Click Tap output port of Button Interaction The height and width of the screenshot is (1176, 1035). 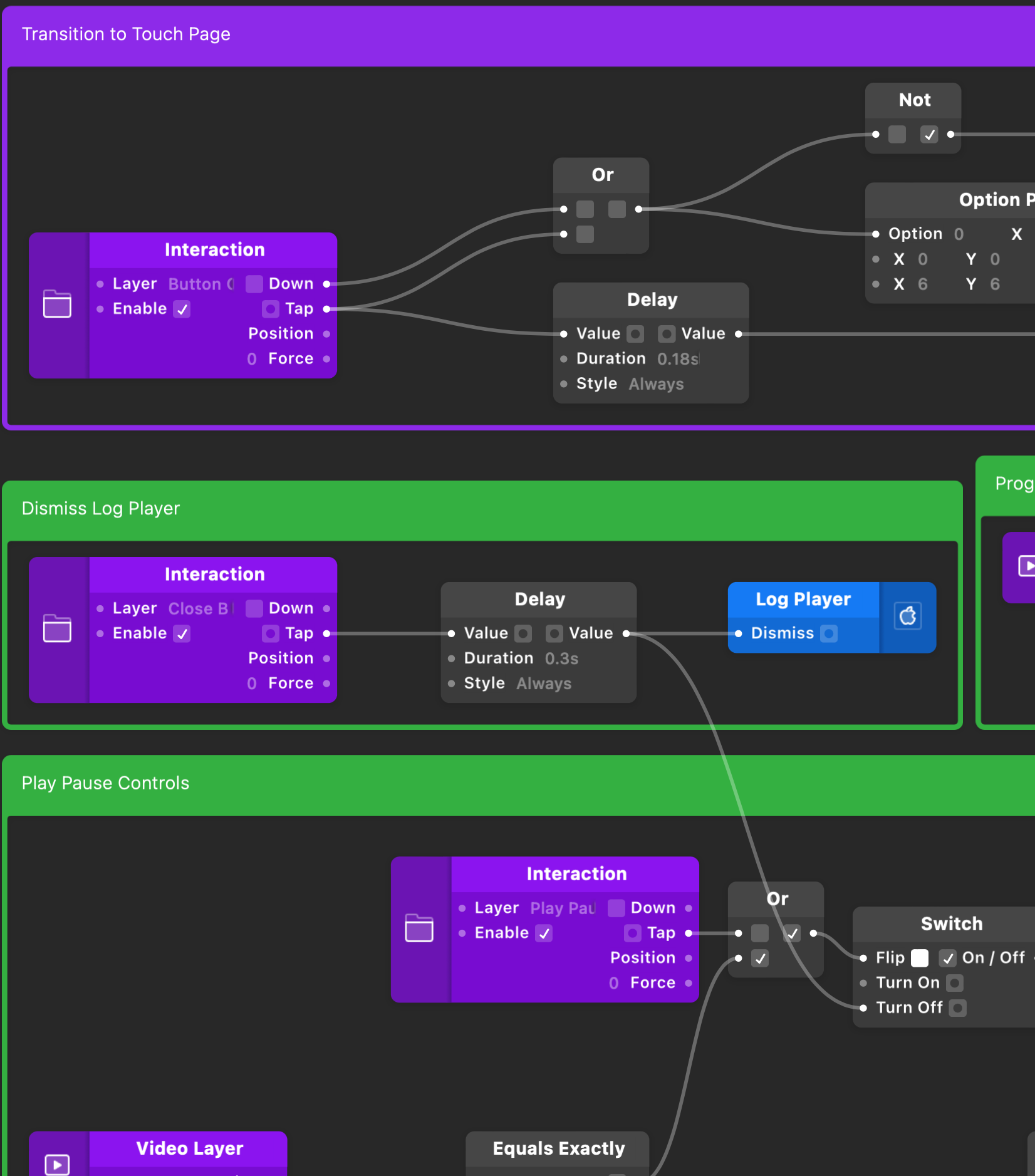[326, 310]
